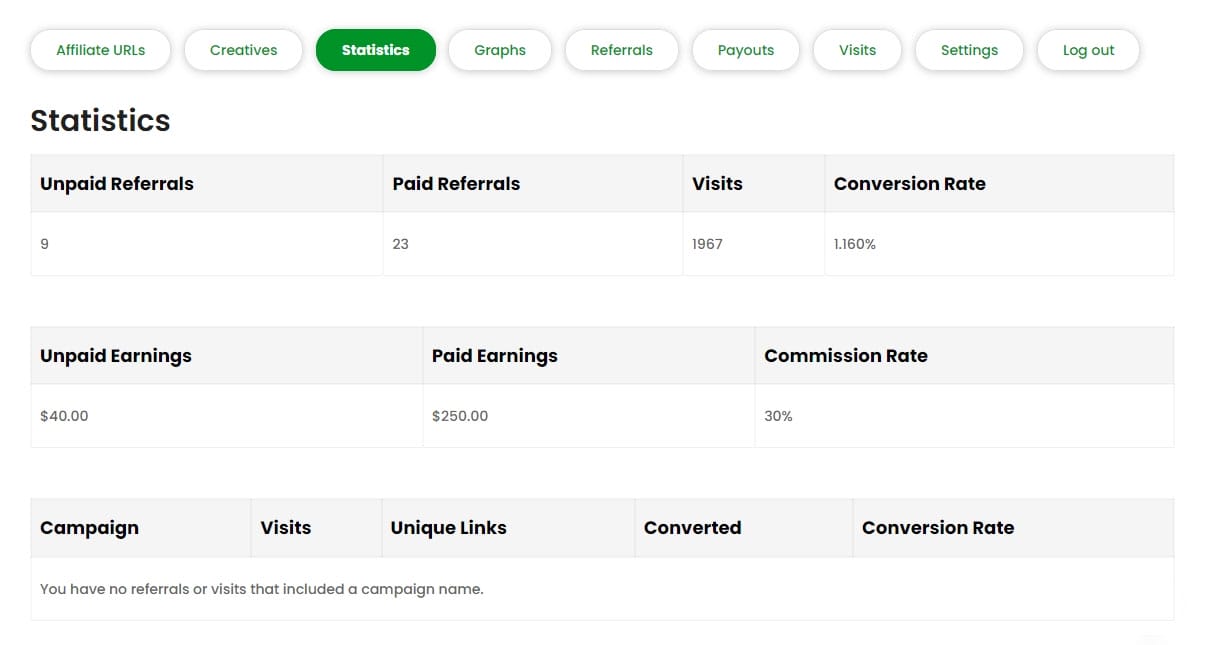Select the $250.00 paid earnings value
Image resolution: width=1205 pixels, height=645 pixels.
click(460, 416)
